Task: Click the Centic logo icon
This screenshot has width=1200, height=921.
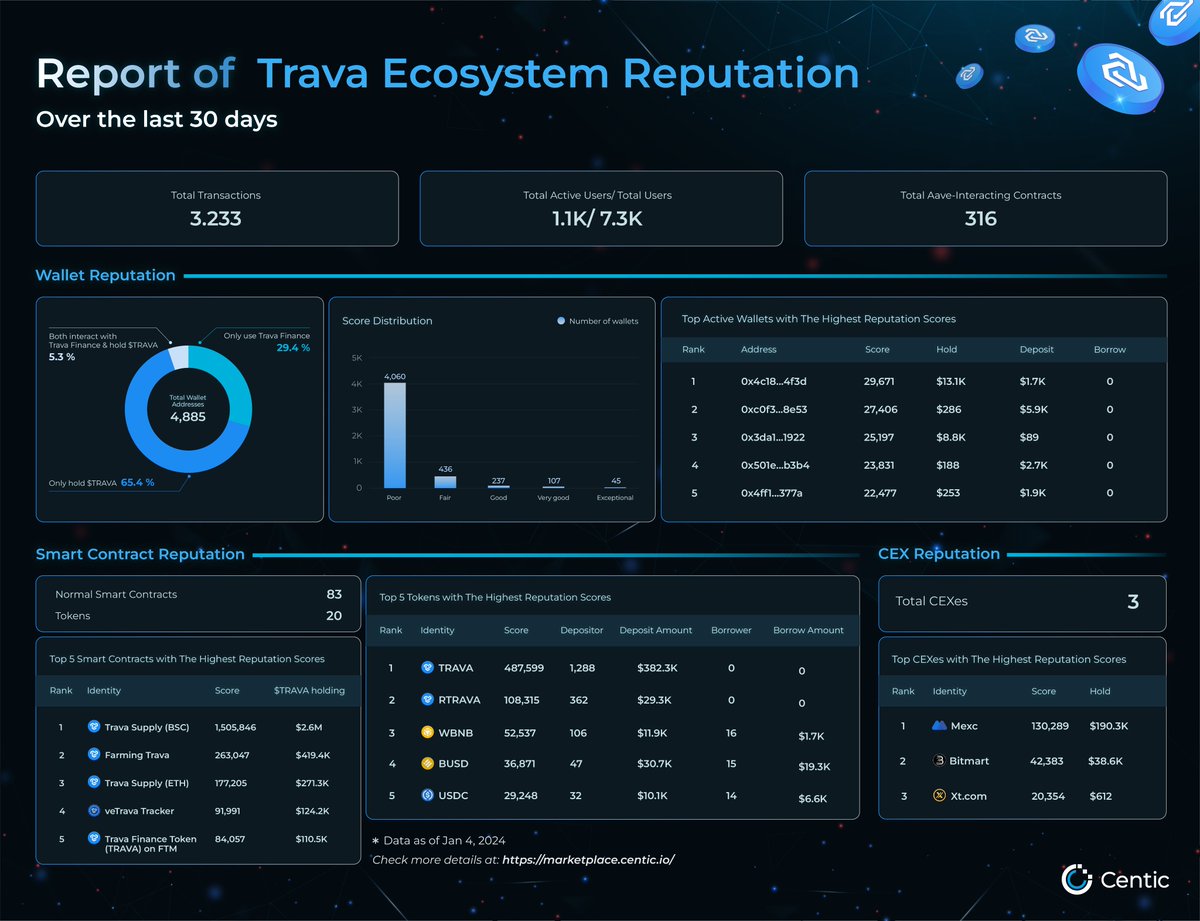Action: (1076, 880)
